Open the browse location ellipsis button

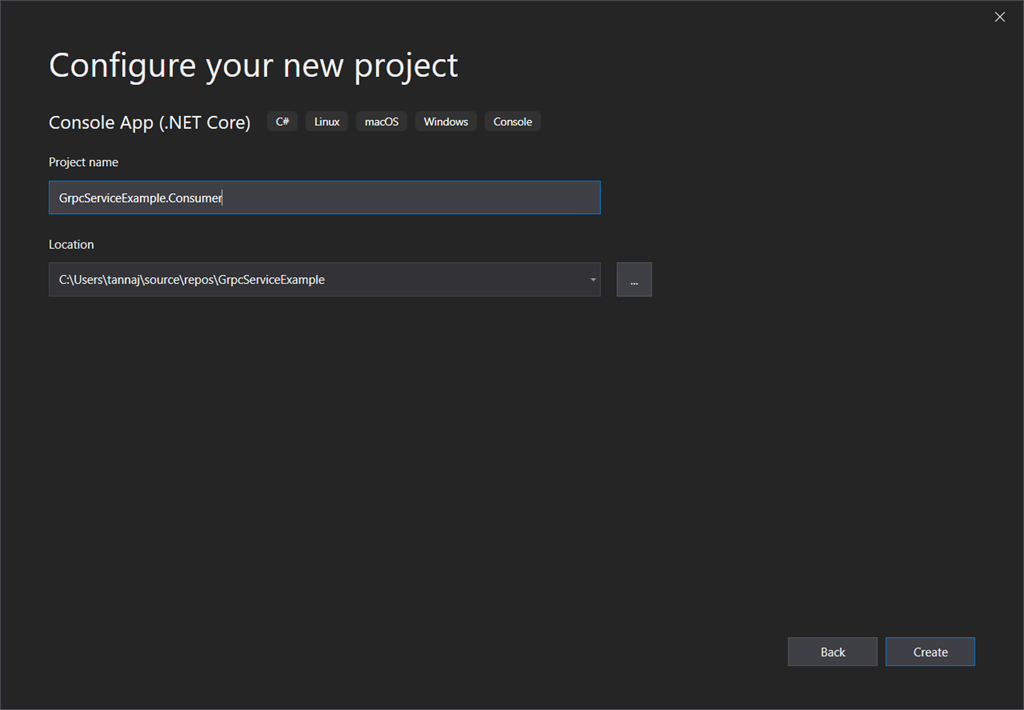(634, 280)
